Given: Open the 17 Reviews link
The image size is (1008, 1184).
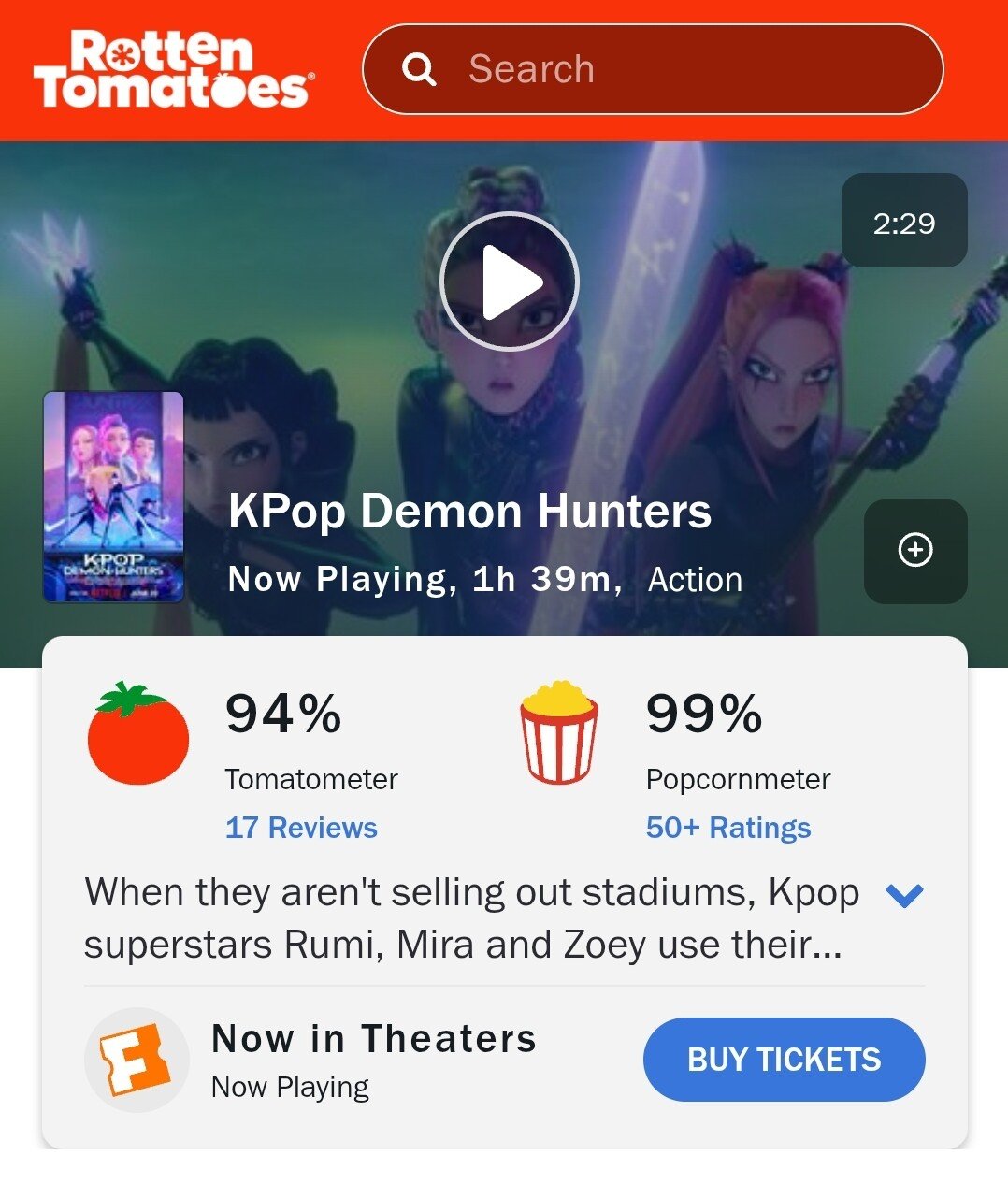Looking at the screenshot, I should tap(301, 828).
